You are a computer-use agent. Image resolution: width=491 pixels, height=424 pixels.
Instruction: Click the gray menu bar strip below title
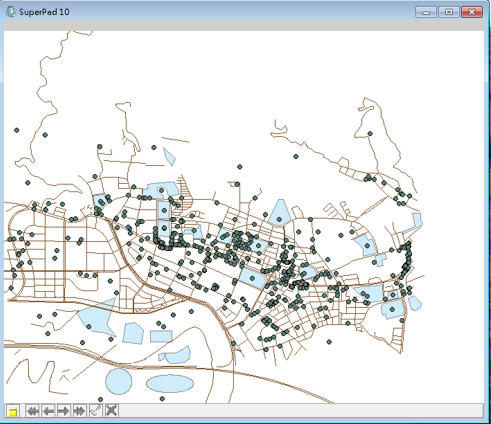click(x=244, y=25)
